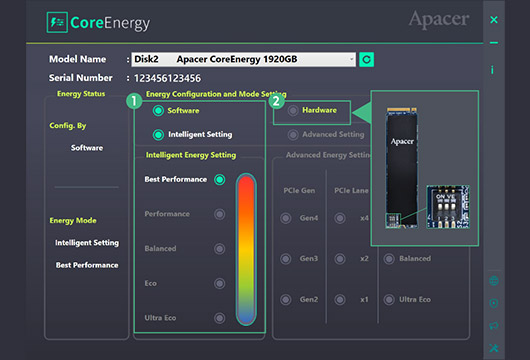Select Balanced in Advanced Energy Setting
530x360 pixels.
[x=389, y=259]
